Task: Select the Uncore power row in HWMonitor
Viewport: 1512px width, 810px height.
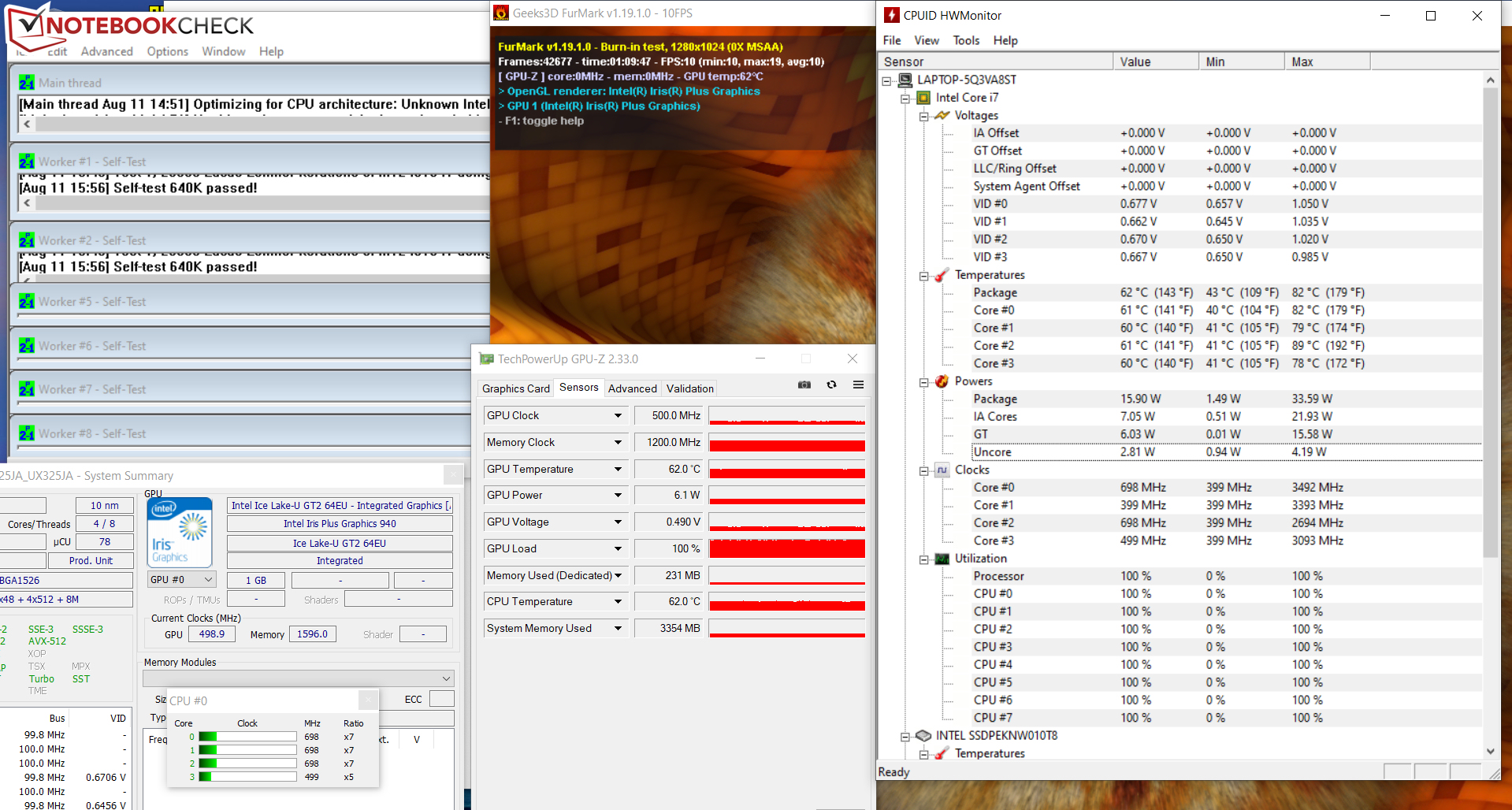Action: (1227, 452)
